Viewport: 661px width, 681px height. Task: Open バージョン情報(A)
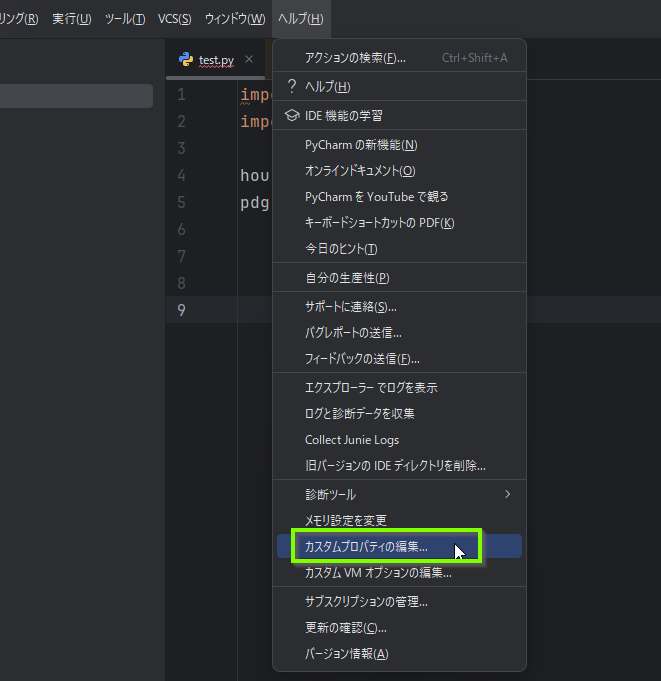pos(399,654)
